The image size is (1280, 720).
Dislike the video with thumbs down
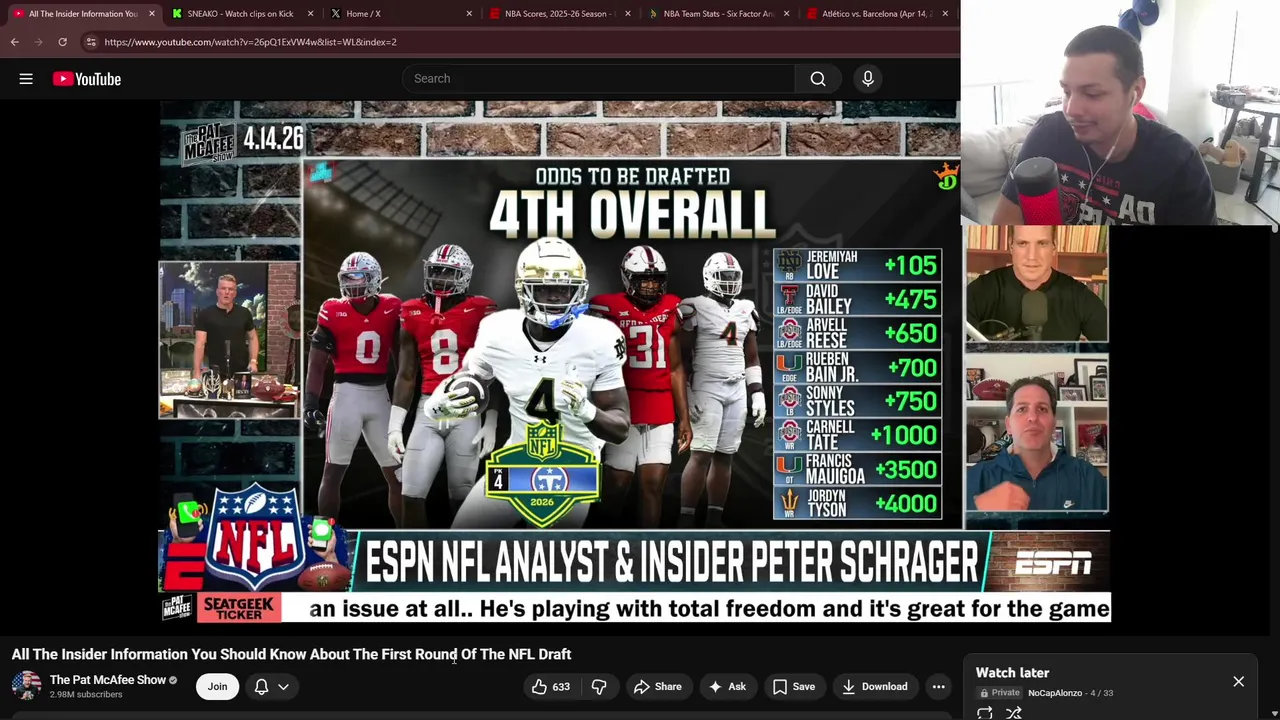click(x=599, y=687)
